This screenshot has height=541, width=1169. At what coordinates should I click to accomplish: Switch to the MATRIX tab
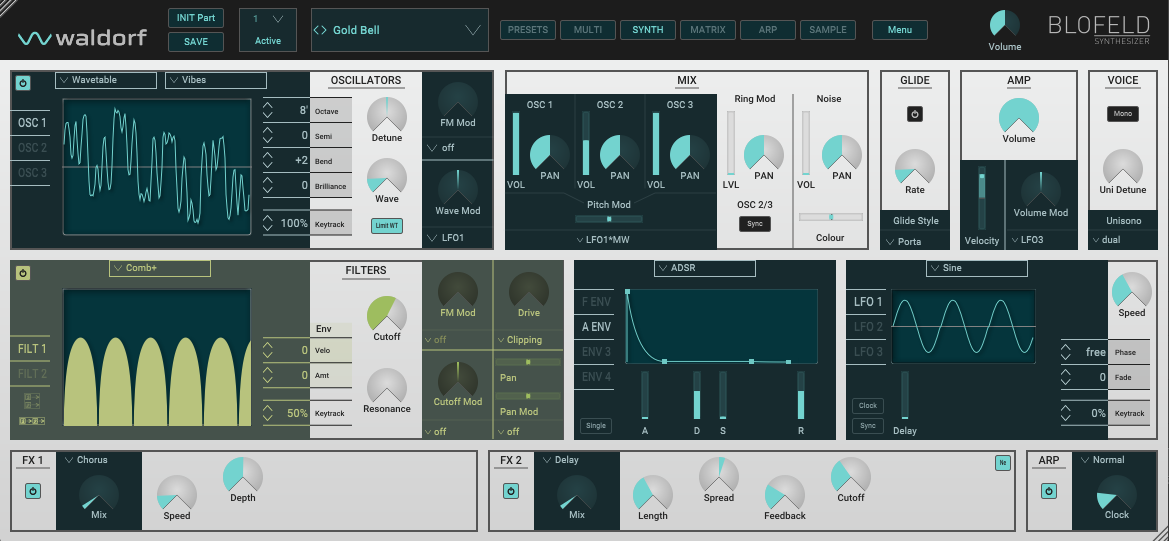click(x=708, y=30)
